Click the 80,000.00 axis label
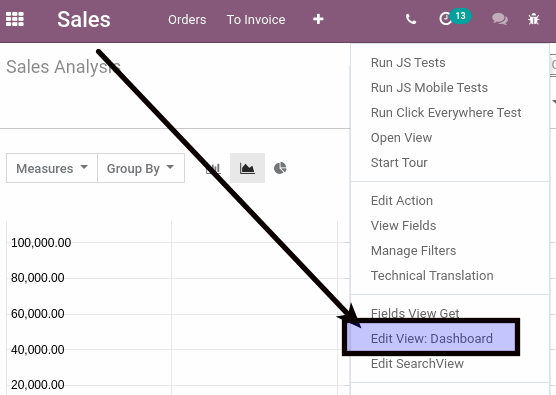 pyautogui.click(x=38, y=278)
